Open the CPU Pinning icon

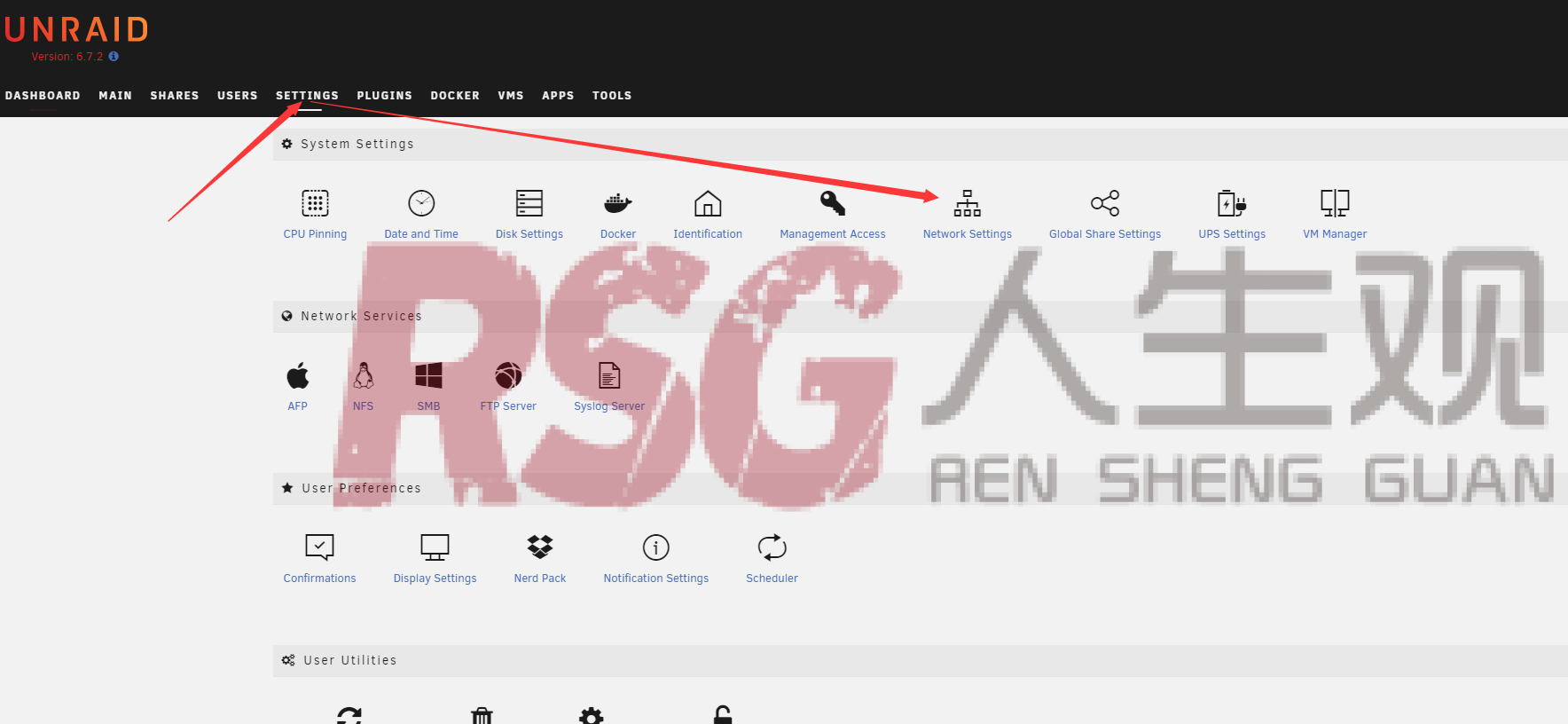pos(315,203)
